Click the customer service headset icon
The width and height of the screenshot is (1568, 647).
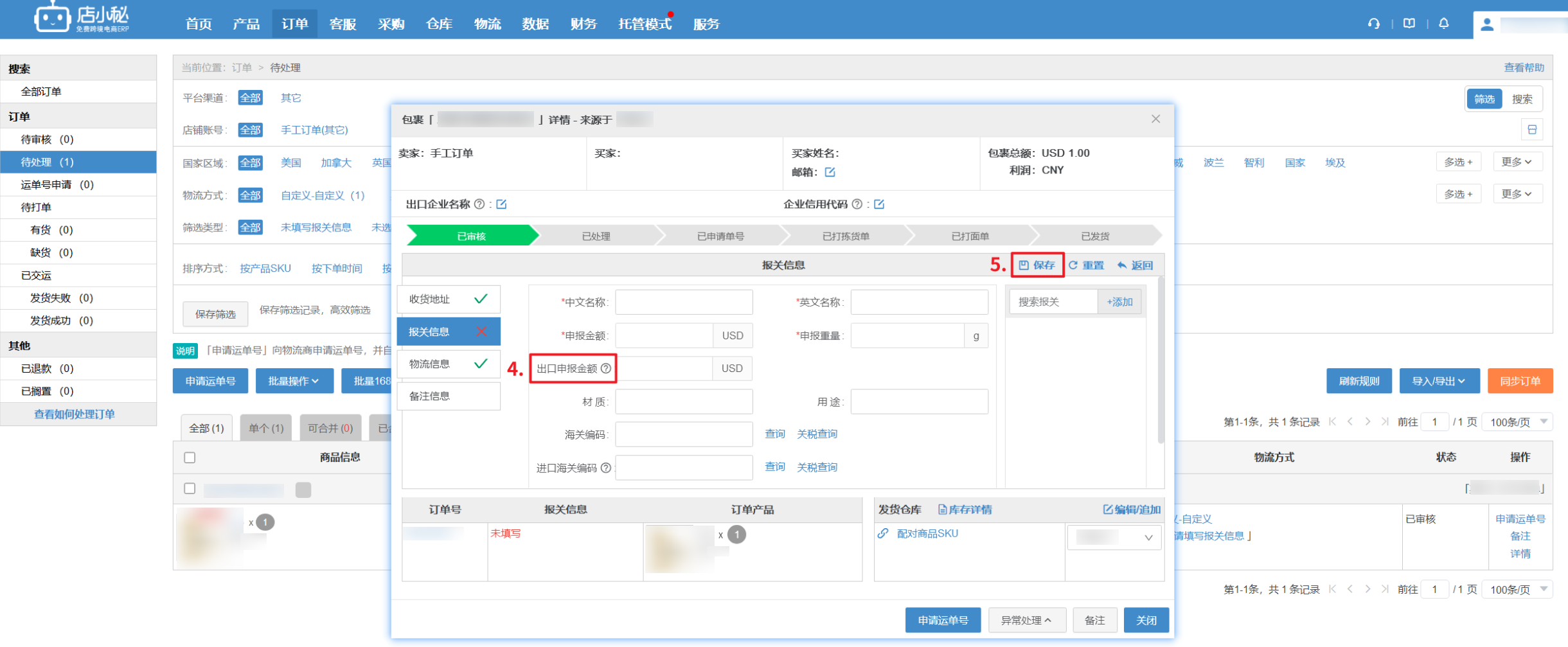click(x=1374, y=24)
